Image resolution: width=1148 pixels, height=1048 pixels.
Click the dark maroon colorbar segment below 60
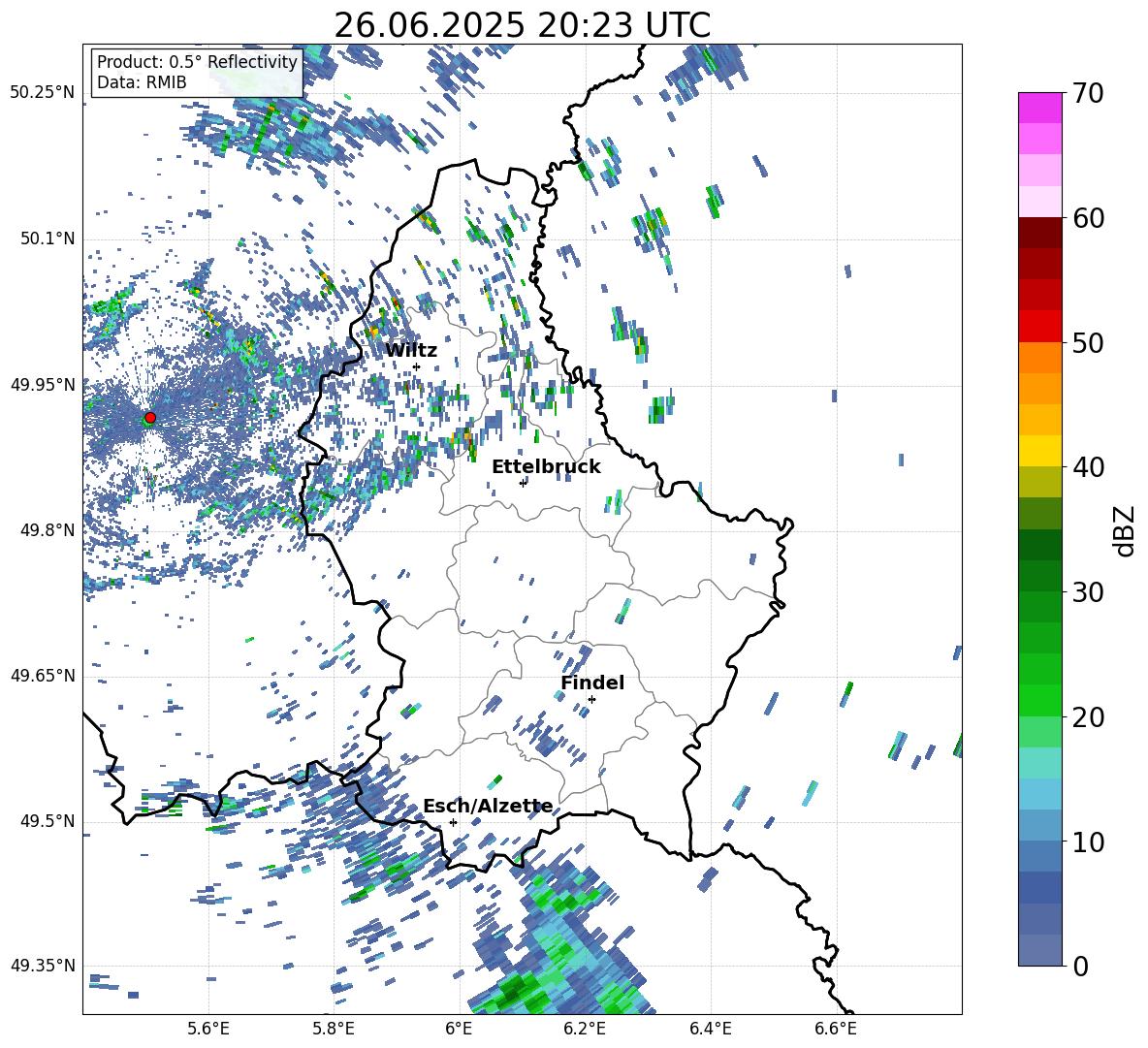(1039, 233)
